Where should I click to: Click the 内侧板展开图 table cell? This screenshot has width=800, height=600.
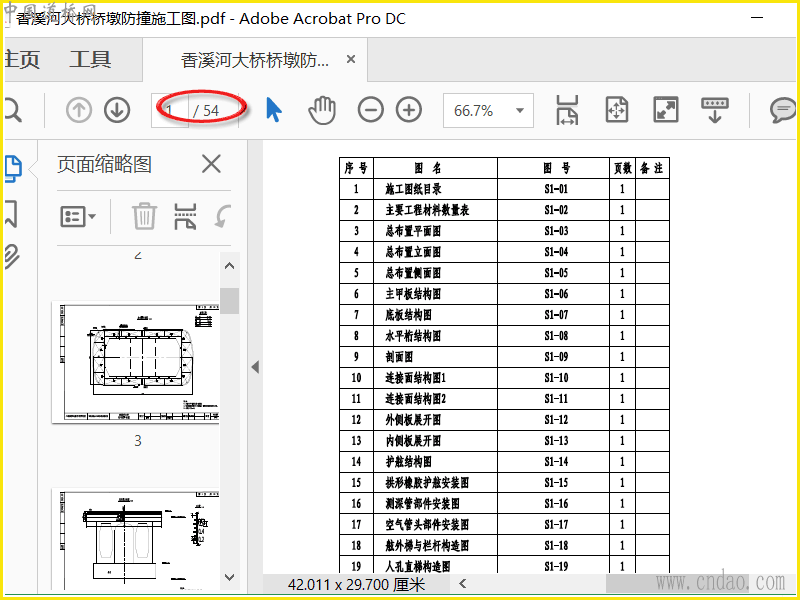[x=435, y=440]
